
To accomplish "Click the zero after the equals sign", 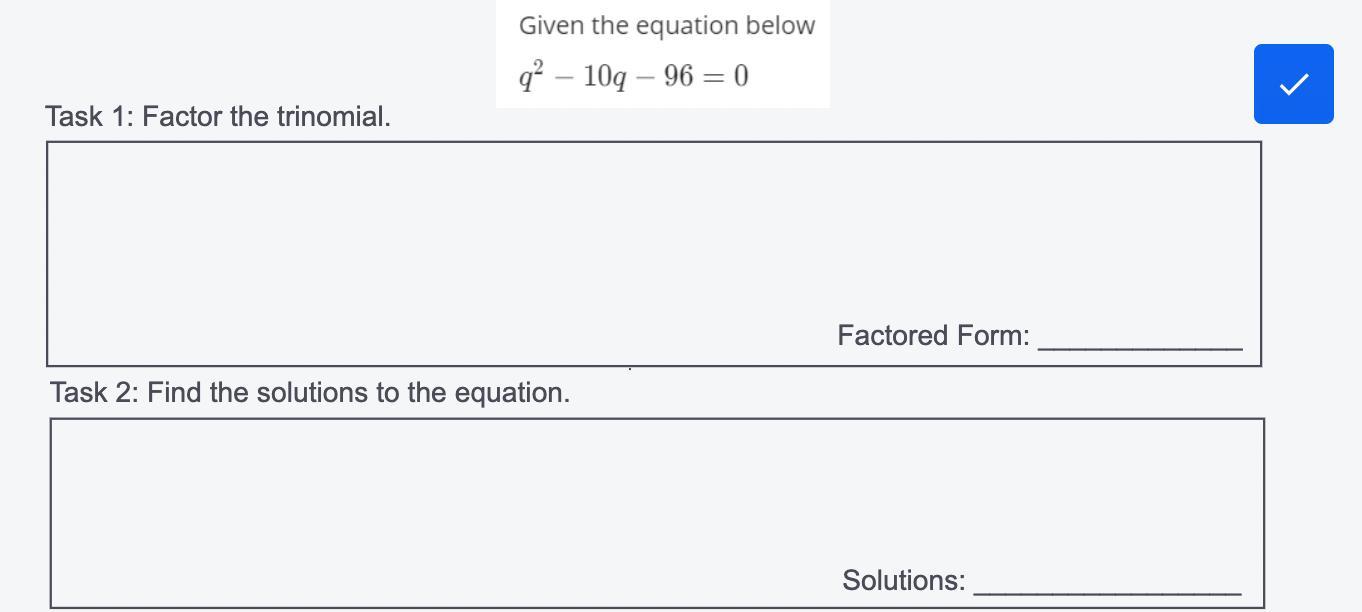I will click(x=741, y=76).
